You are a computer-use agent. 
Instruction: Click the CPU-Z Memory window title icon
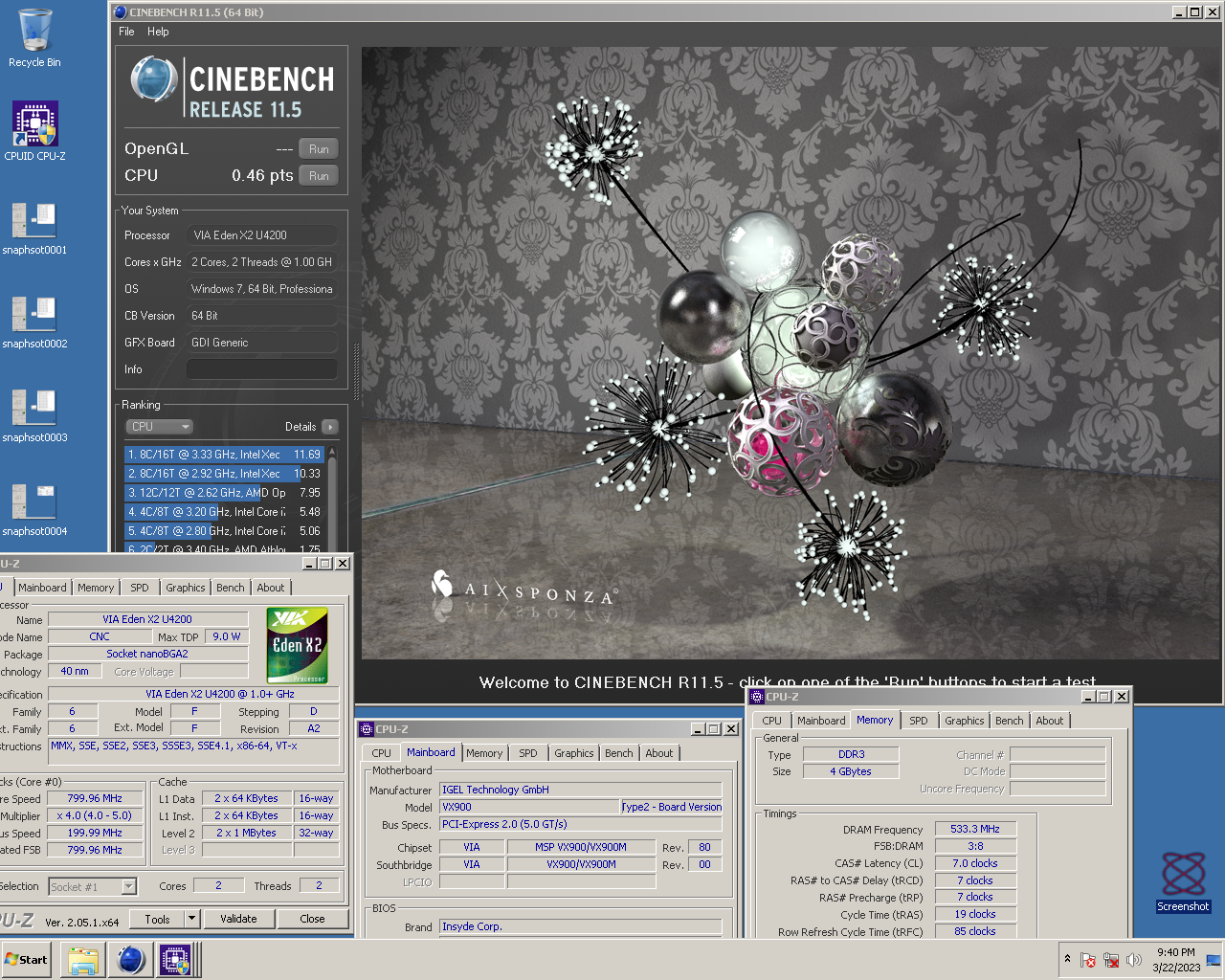coord(757,697)
